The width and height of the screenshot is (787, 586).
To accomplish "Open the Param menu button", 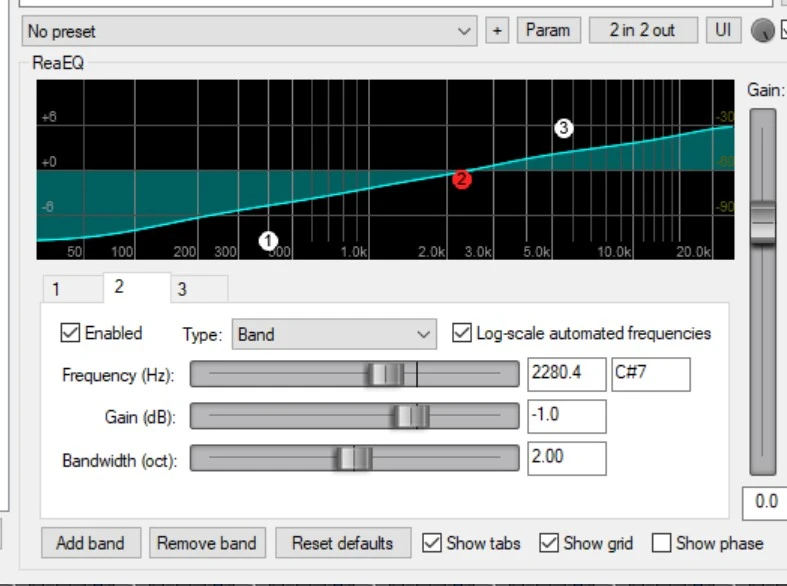I will (x=548, y=31).
